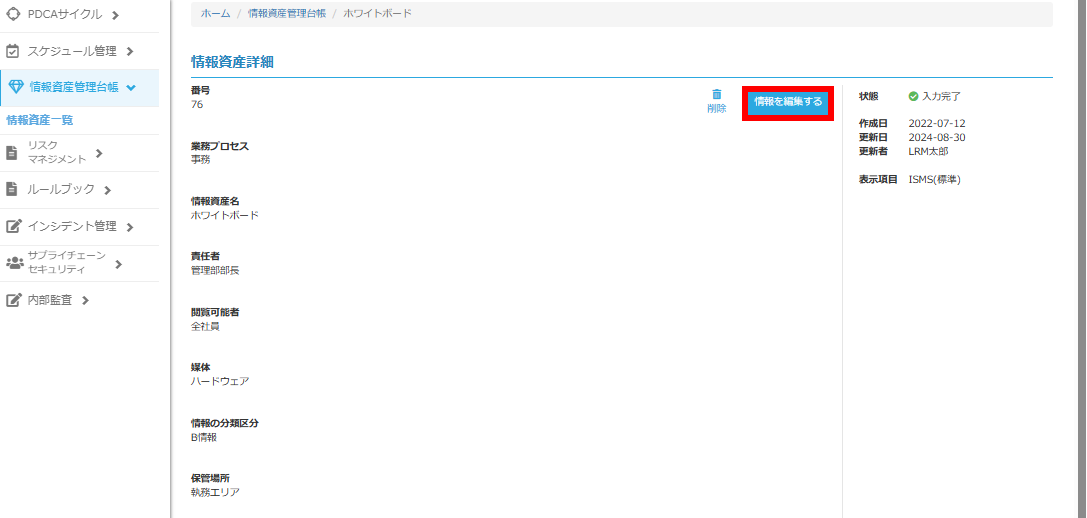Click the rulebook file icon
Viewport: 1087px width, 518px height.
13,189
